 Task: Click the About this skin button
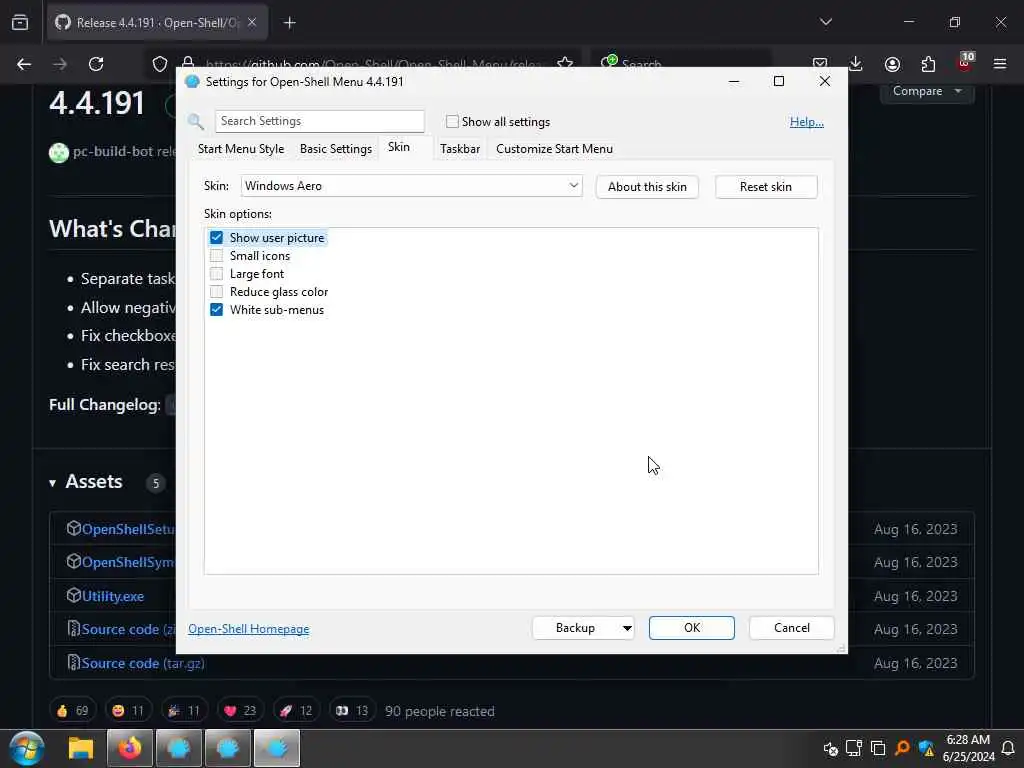pos(647,187)
